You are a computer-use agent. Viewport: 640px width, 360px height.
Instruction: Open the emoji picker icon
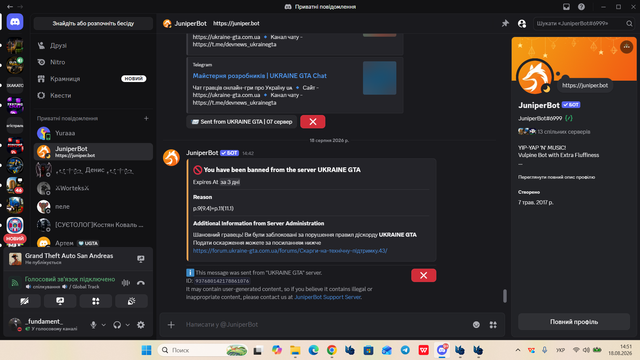point(476,325)
